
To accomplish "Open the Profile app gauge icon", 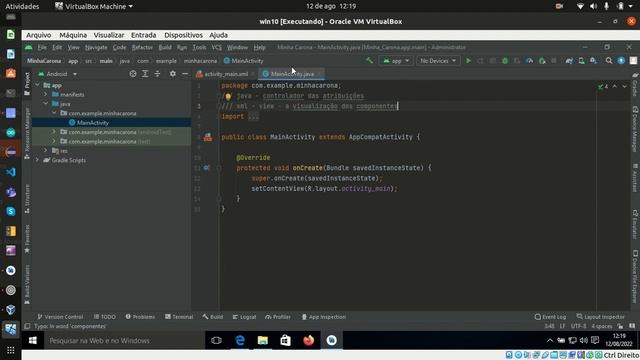I will (529, 61).
